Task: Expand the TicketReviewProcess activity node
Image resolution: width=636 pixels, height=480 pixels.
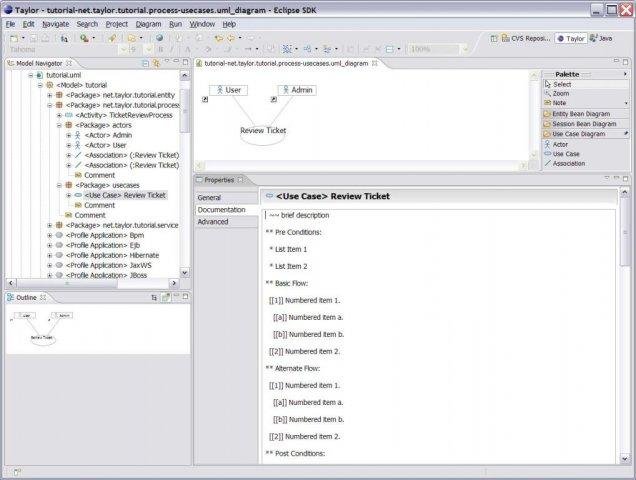Action: [59, 115]
